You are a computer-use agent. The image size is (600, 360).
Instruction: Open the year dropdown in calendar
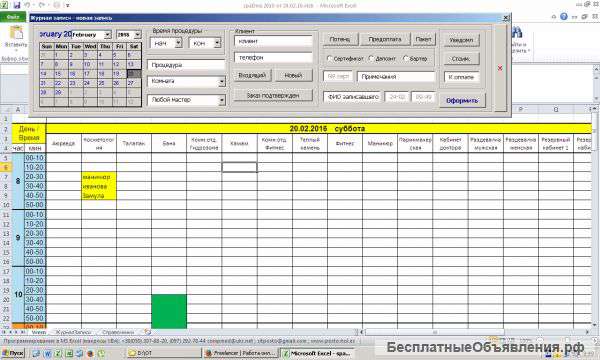coord(137,34)
